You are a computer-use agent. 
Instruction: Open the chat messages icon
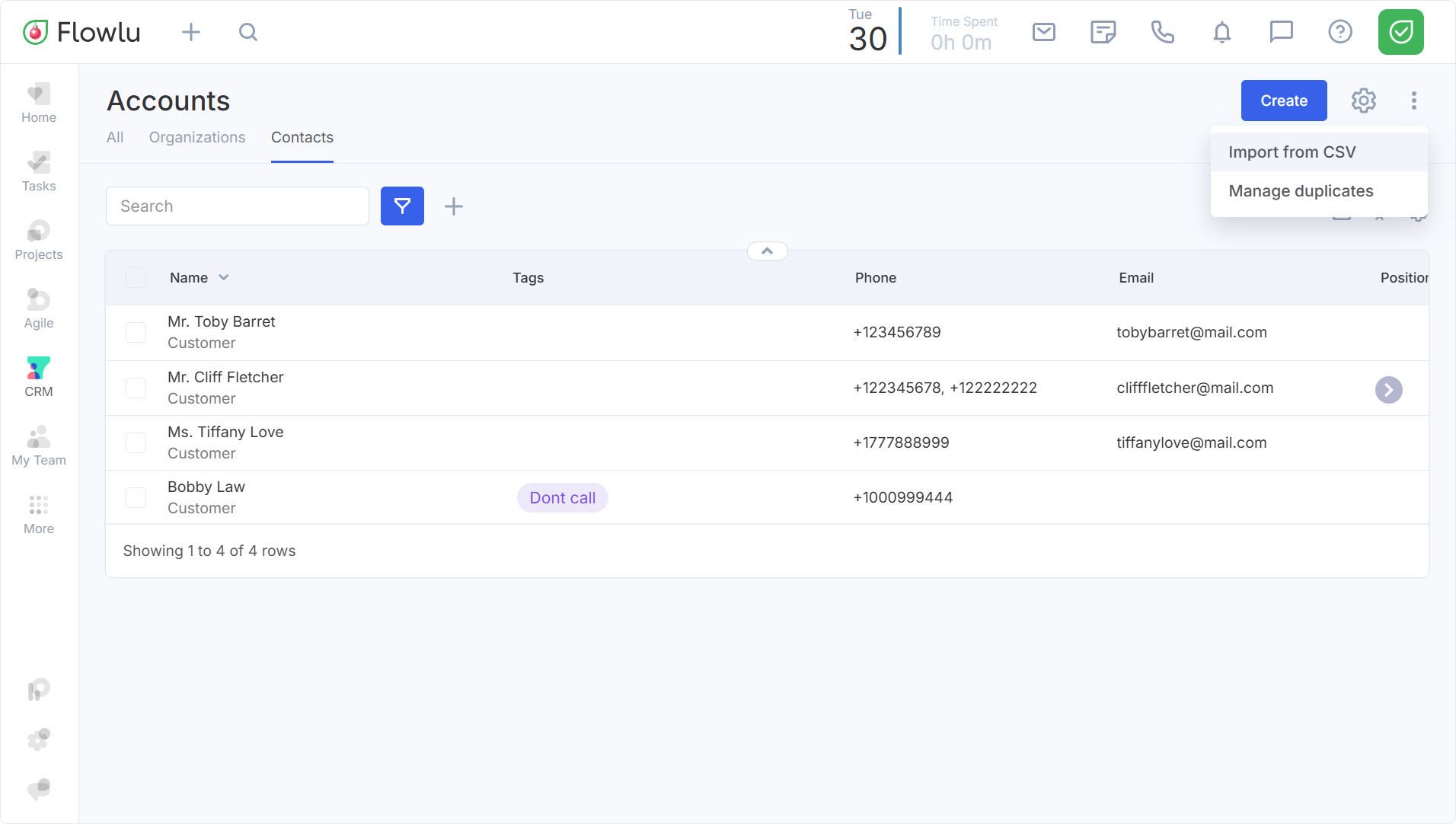(1281, 32)
